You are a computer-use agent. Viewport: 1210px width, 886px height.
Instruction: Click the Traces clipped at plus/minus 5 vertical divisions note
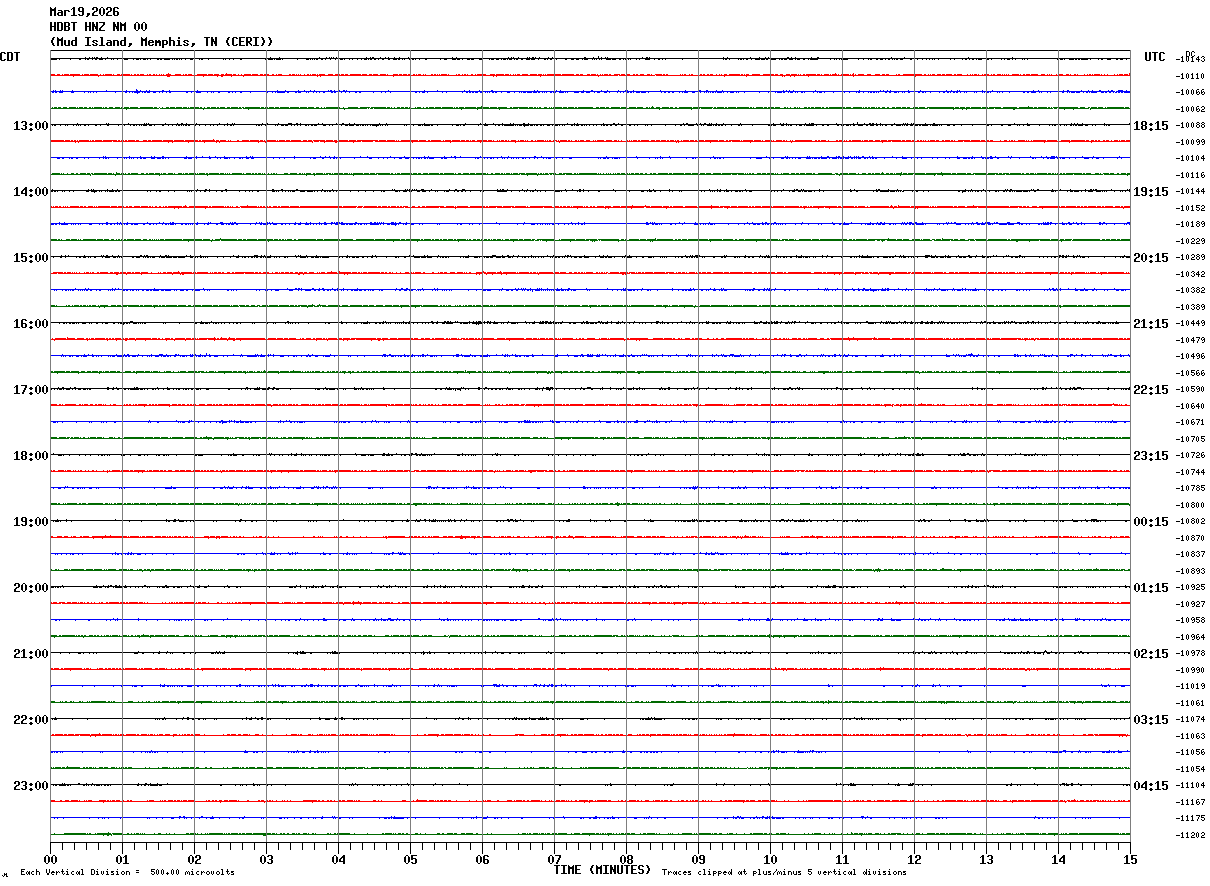pyautogui.click(x=784, y=873)
